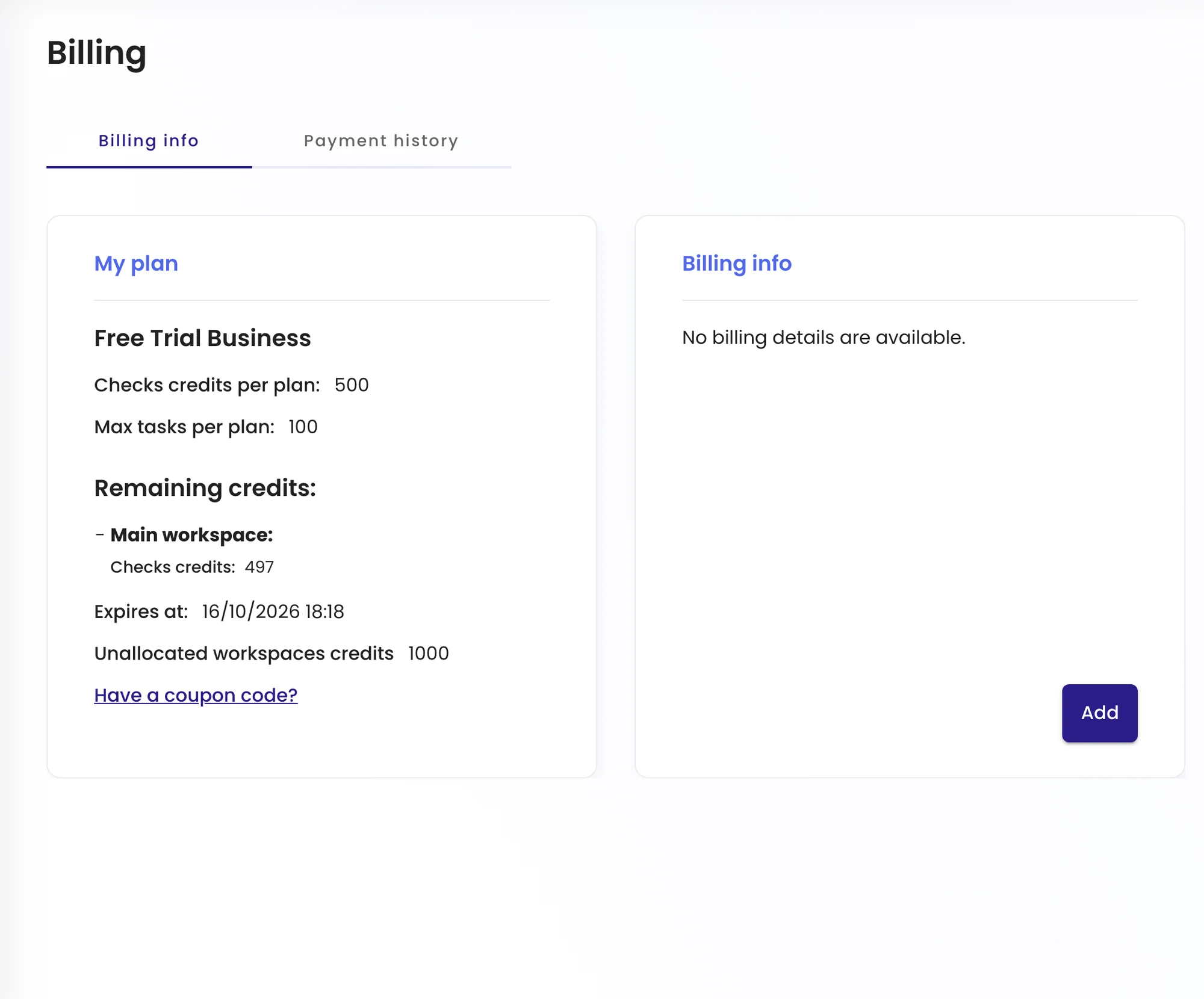The width and height of the screenshot is (1204, 999).
Task: Click the 'Unallocated workspaces credits' label
Action: (x=244, y=654)
